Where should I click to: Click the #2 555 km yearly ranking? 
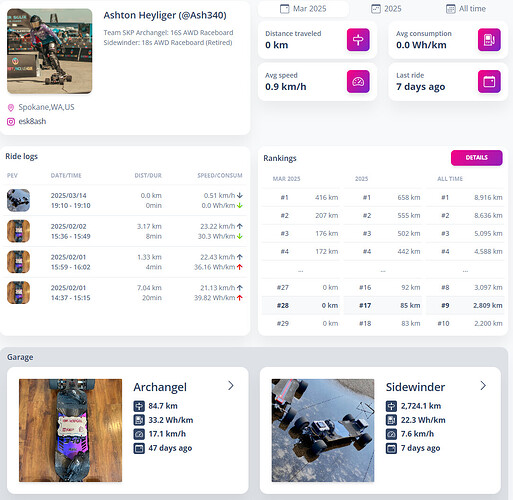[383, 216]
